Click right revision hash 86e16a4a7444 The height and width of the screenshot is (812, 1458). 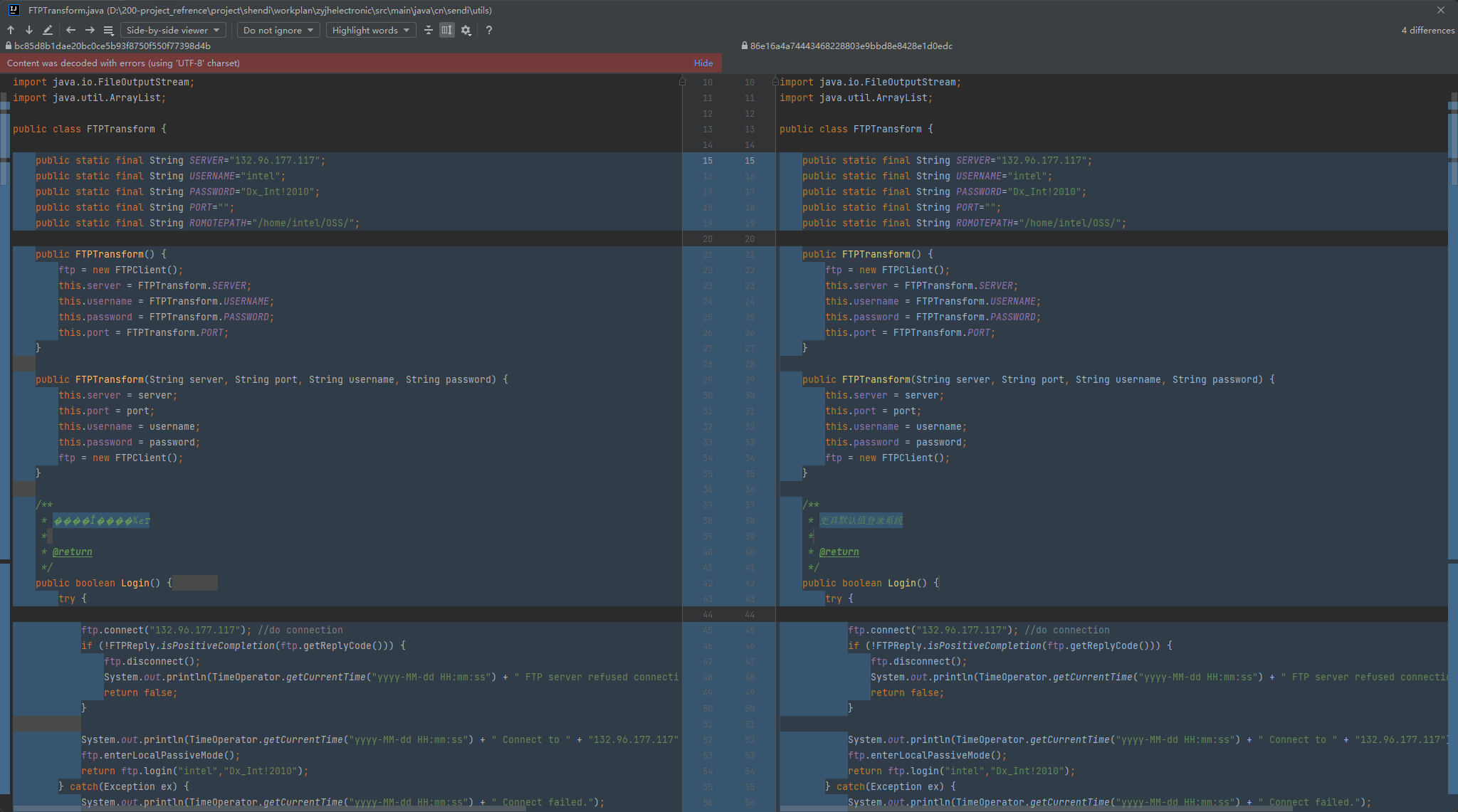pos(851,46)
